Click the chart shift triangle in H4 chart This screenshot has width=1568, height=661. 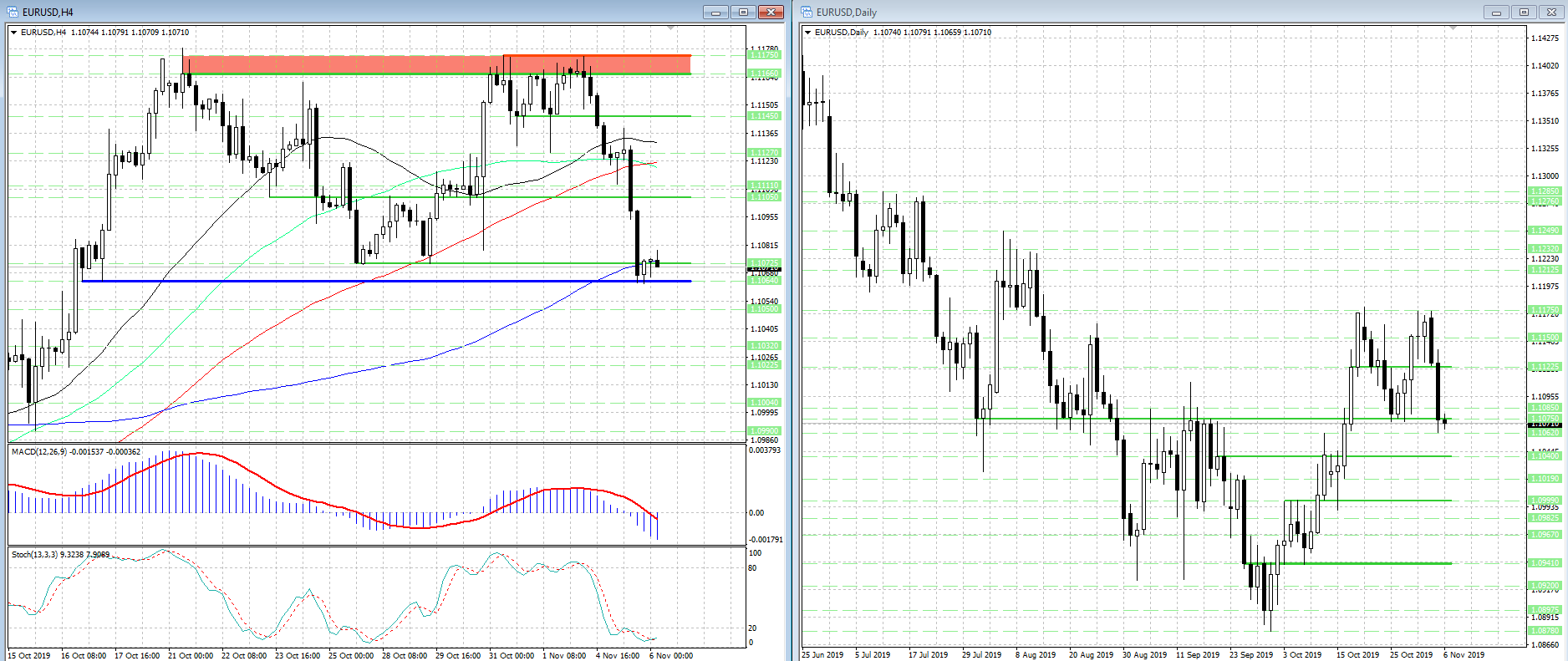[670, 28]
